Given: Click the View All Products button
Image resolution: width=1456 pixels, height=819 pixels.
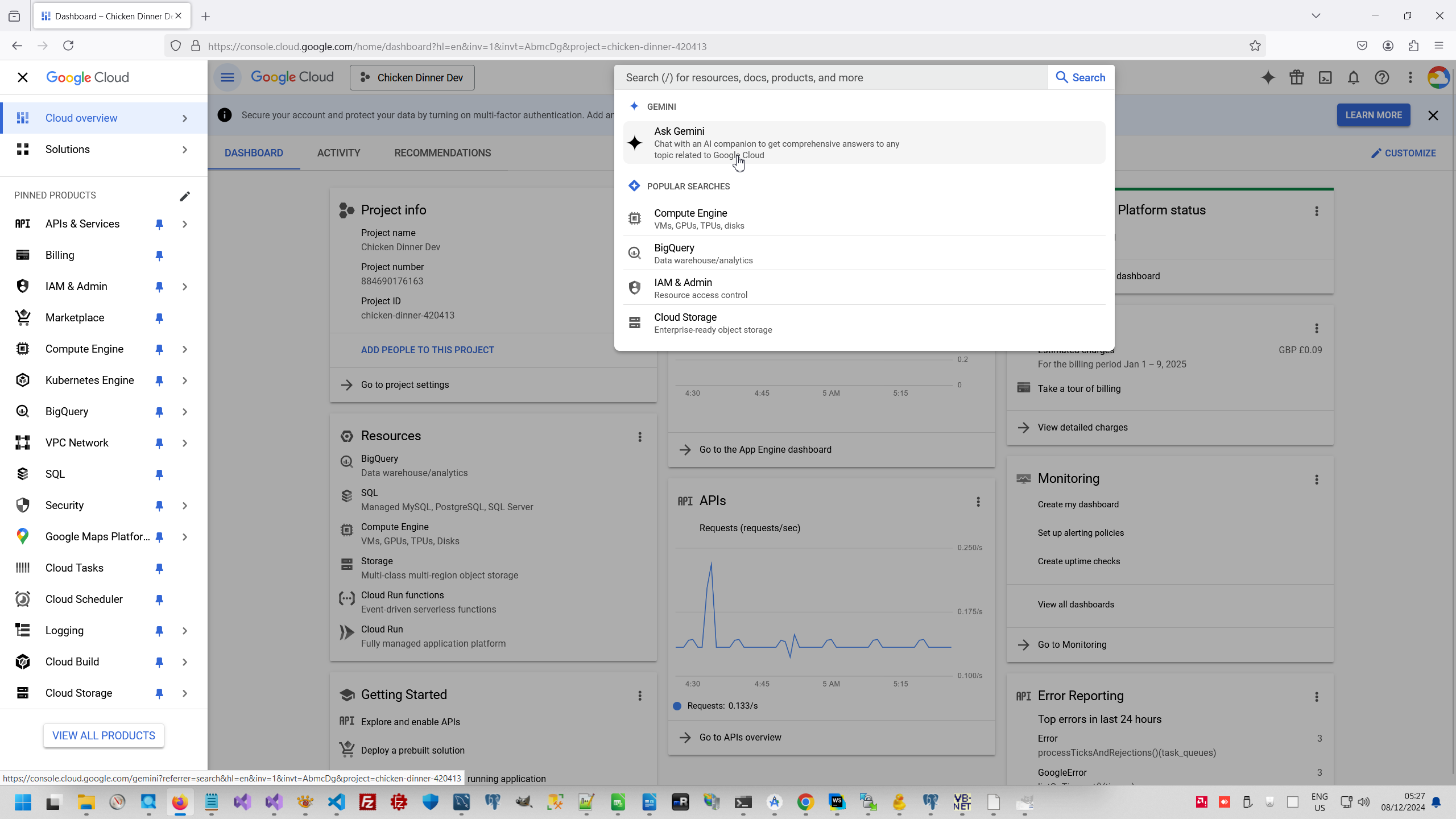Looking at the screenshot, I should pos(104,735).
